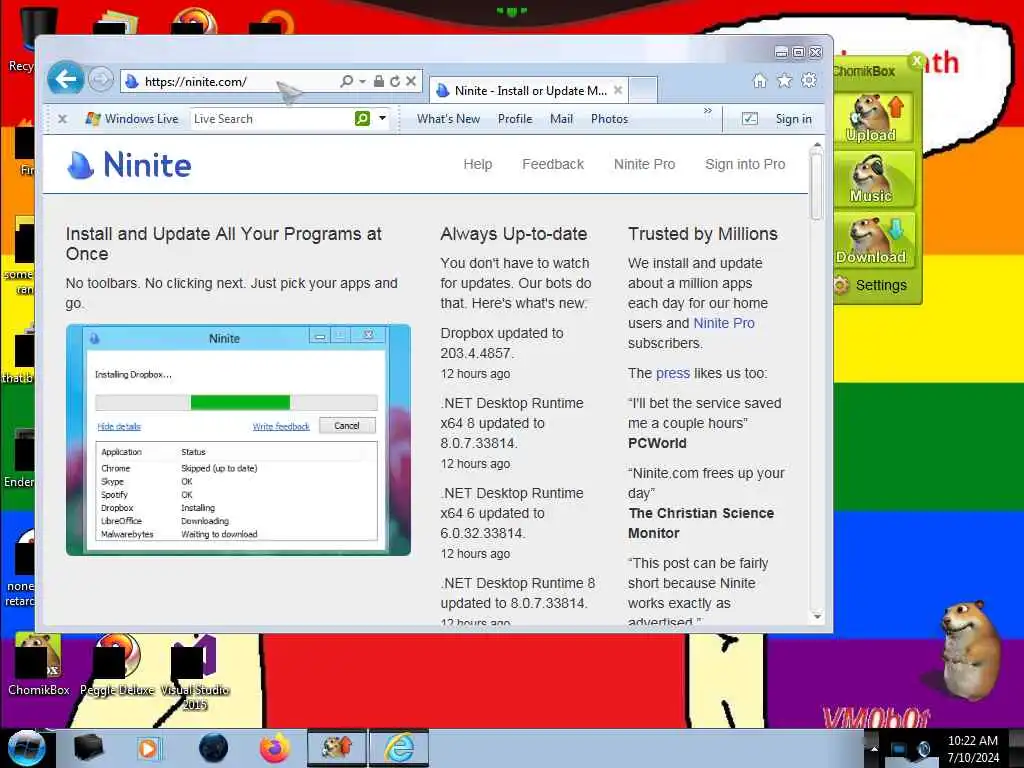Switch to Internet Explorer taskbar button
Viewport: 1024px width, 768px height.
click(x=399, y=748)
